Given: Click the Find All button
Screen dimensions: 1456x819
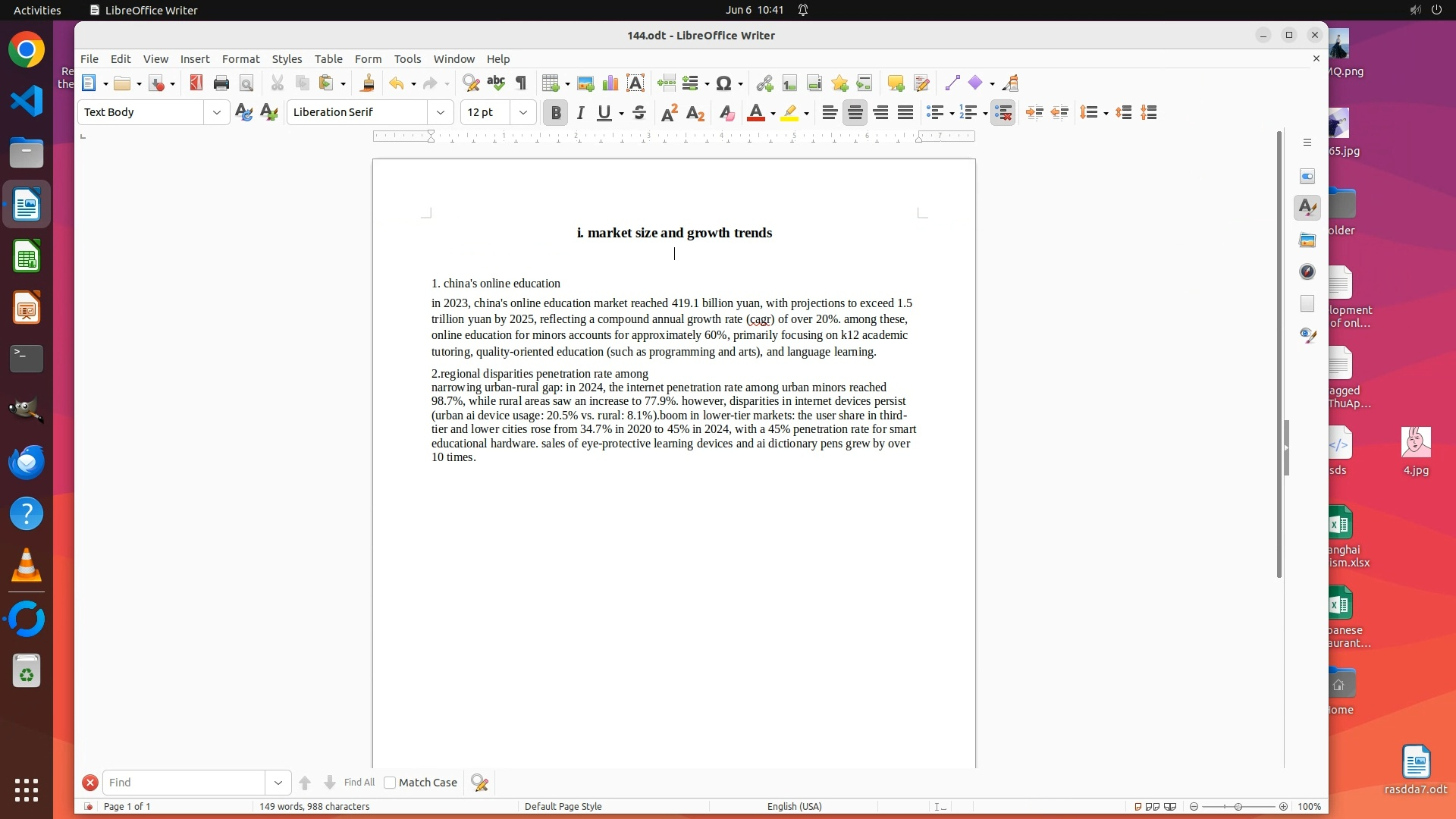Looking at the screenshot, I should point(359,783).
